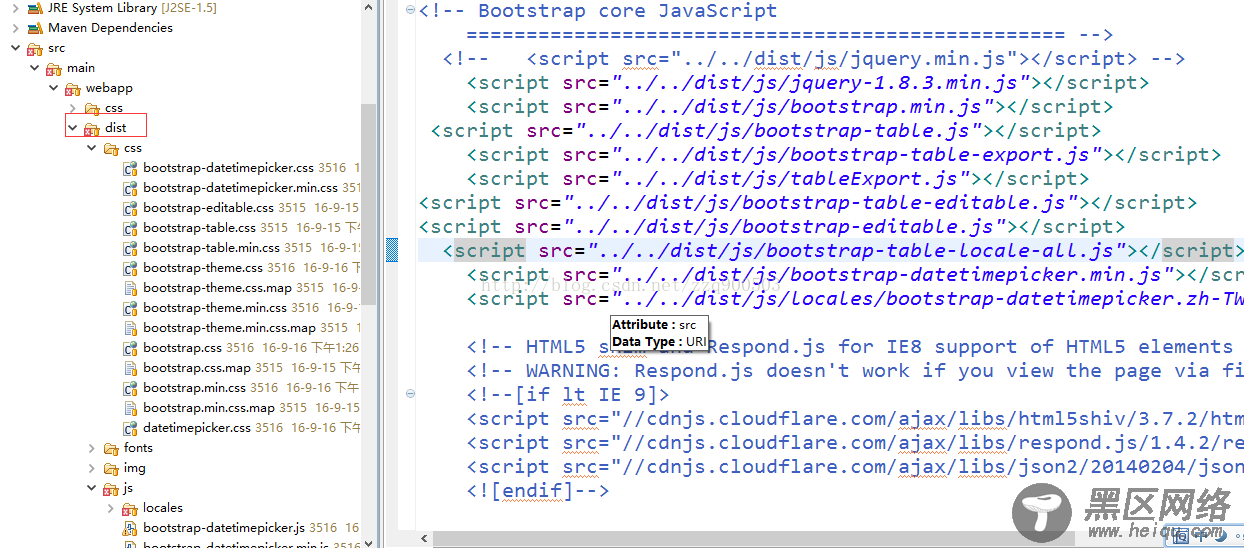Click the src folder icon with error marker
Viewport: 1244px width, 548px height.
click(35, 48)
